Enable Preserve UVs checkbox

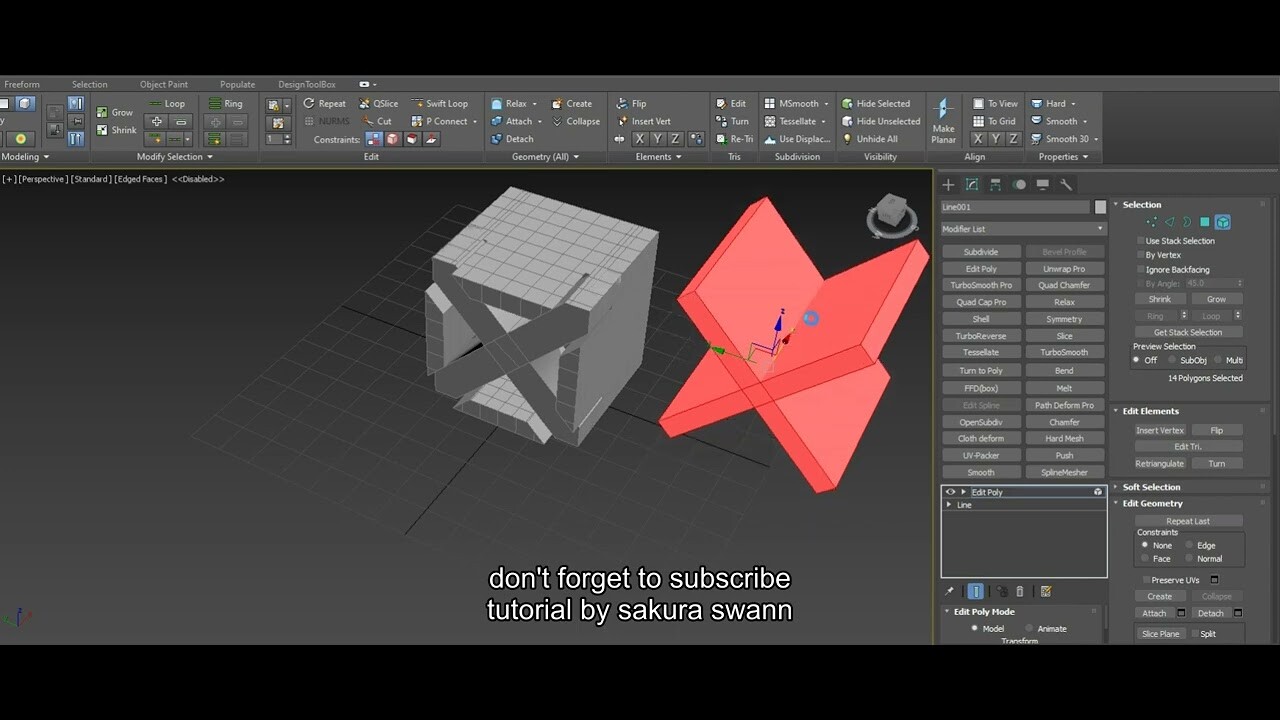click(1147, 580)
